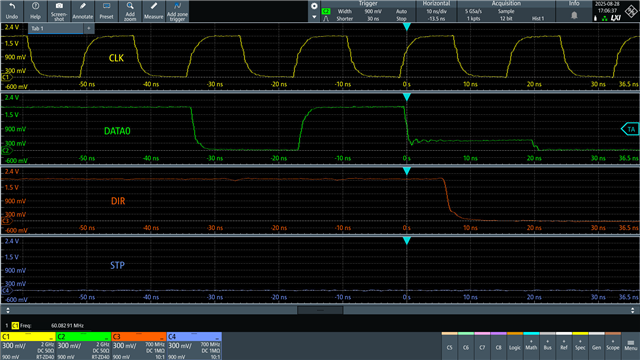Open the Menu button at bottom right
The image size is (640, 360).
tap(631, 345)
